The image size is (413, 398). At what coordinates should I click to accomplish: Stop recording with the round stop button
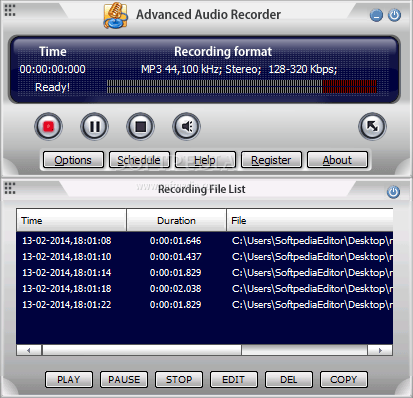(140, 126)
